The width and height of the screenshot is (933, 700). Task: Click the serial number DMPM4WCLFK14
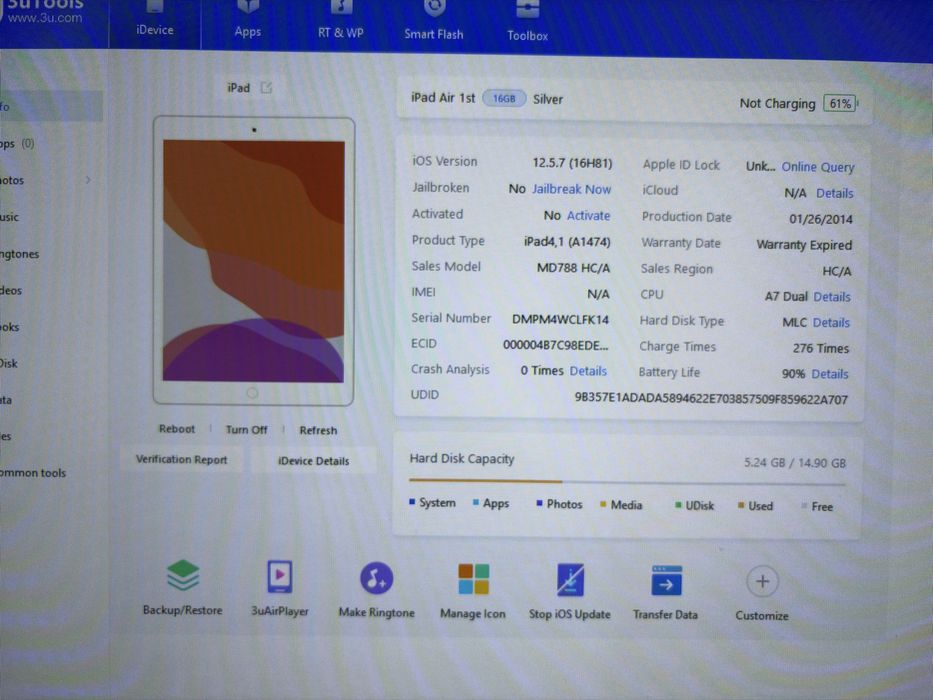560,320
